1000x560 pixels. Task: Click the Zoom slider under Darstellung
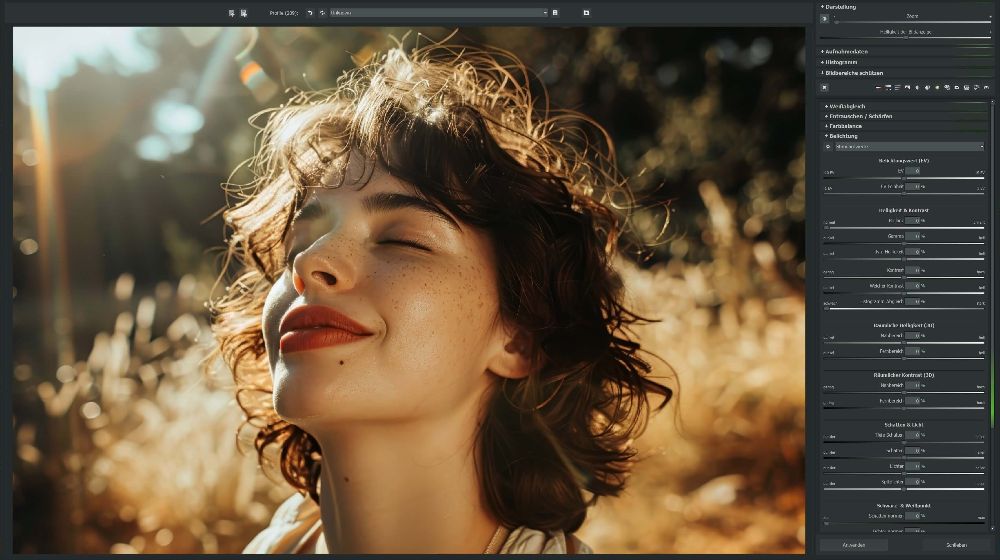coord(910,21)
